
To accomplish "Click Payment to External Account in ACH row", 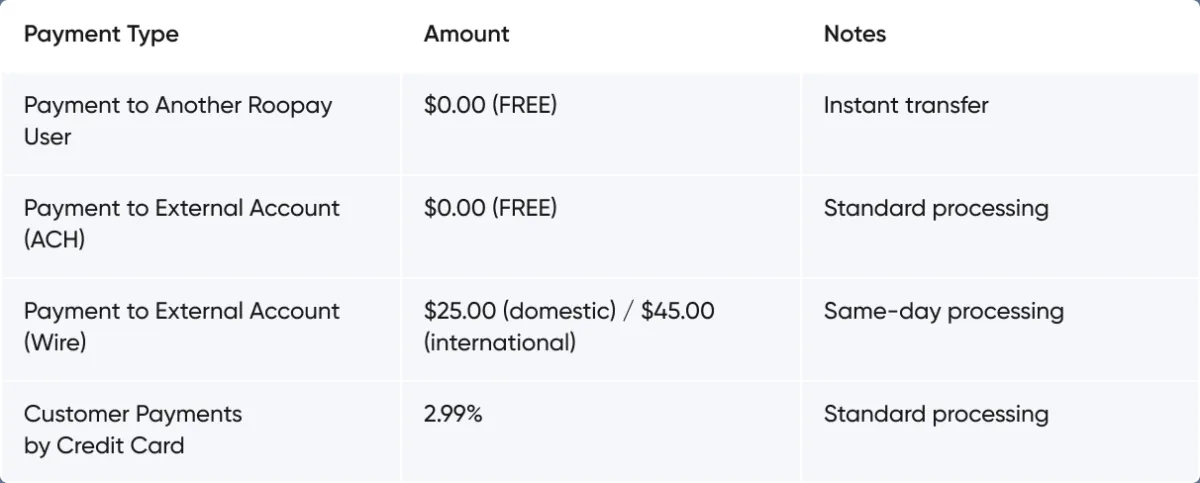I will (x=181, y=209).
